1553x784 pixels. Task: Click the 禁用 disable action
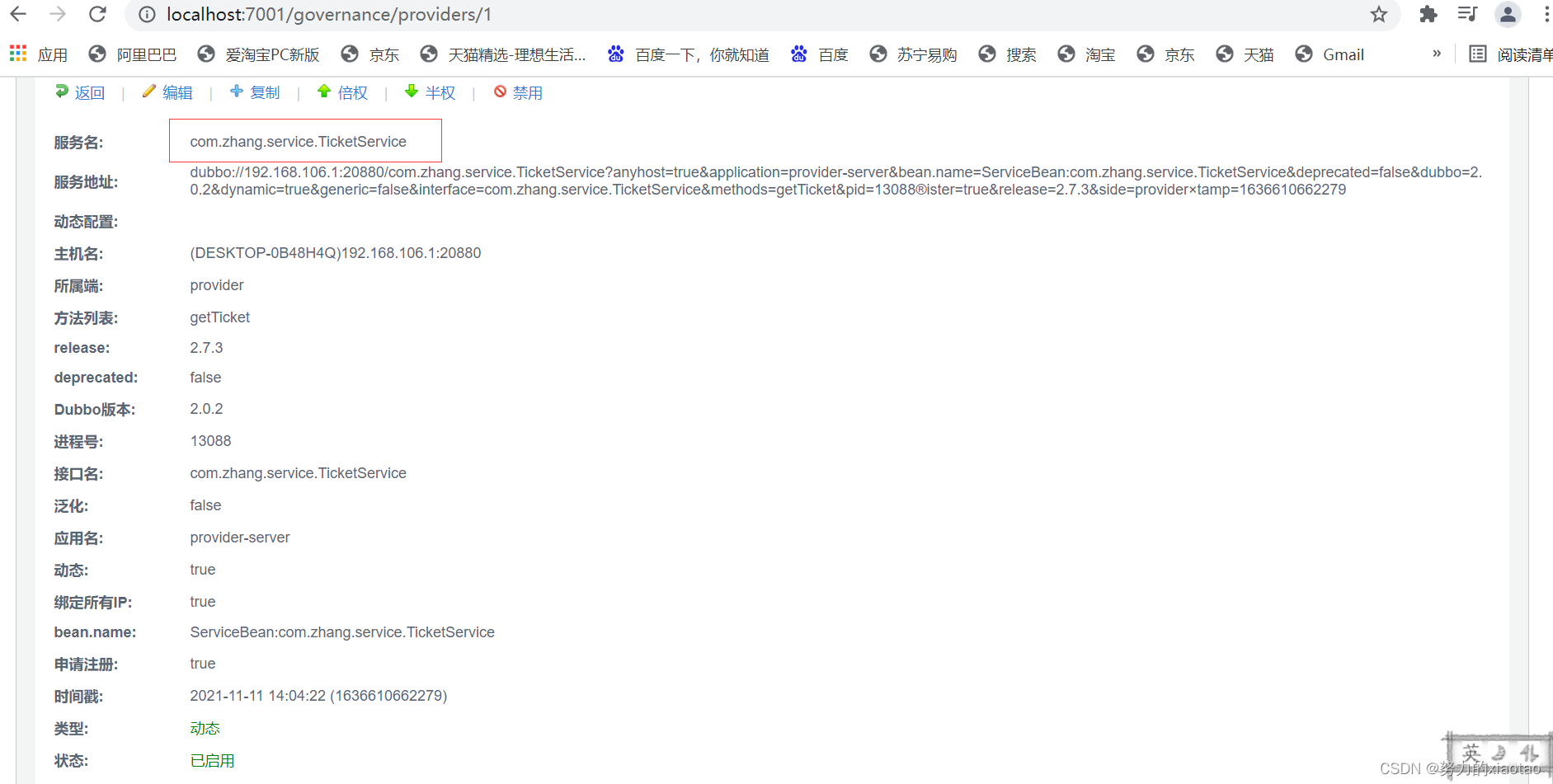pyautogui.click(x=518, y=92)
